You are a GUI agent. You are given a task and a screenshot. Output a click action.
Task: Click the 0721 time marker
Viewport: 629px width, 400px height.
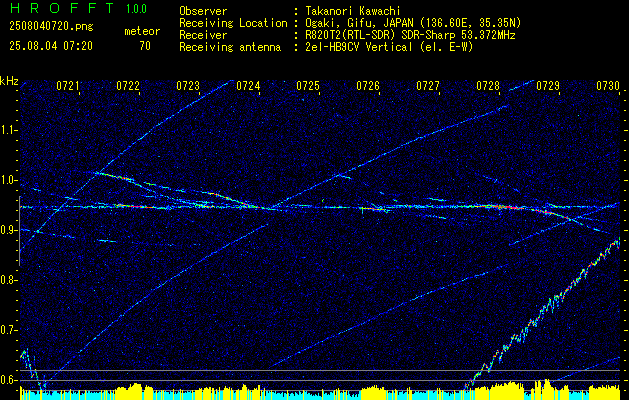click(x=68, y=86)
